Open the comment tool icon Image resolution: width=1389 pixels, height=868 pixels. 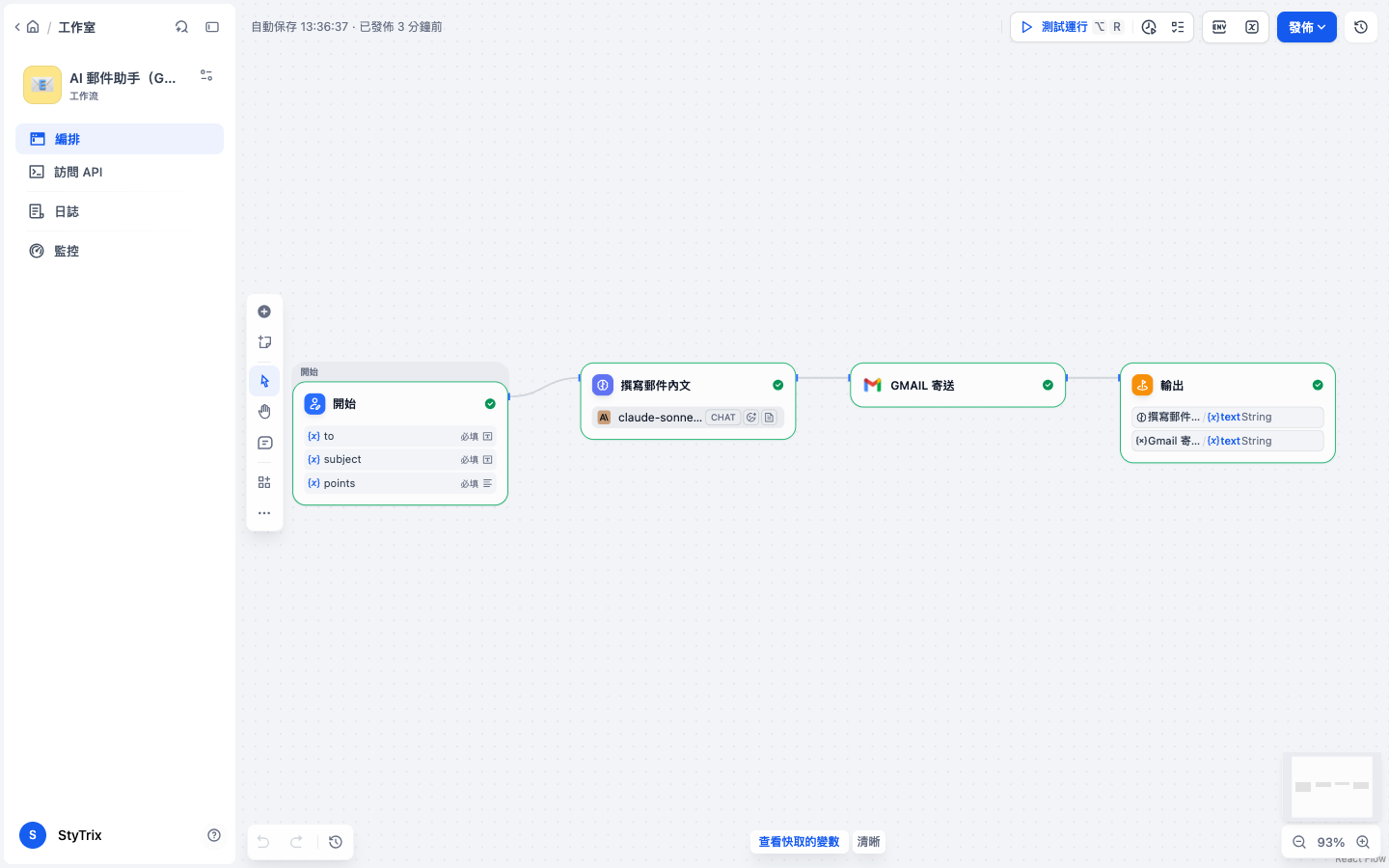[264, 443]
